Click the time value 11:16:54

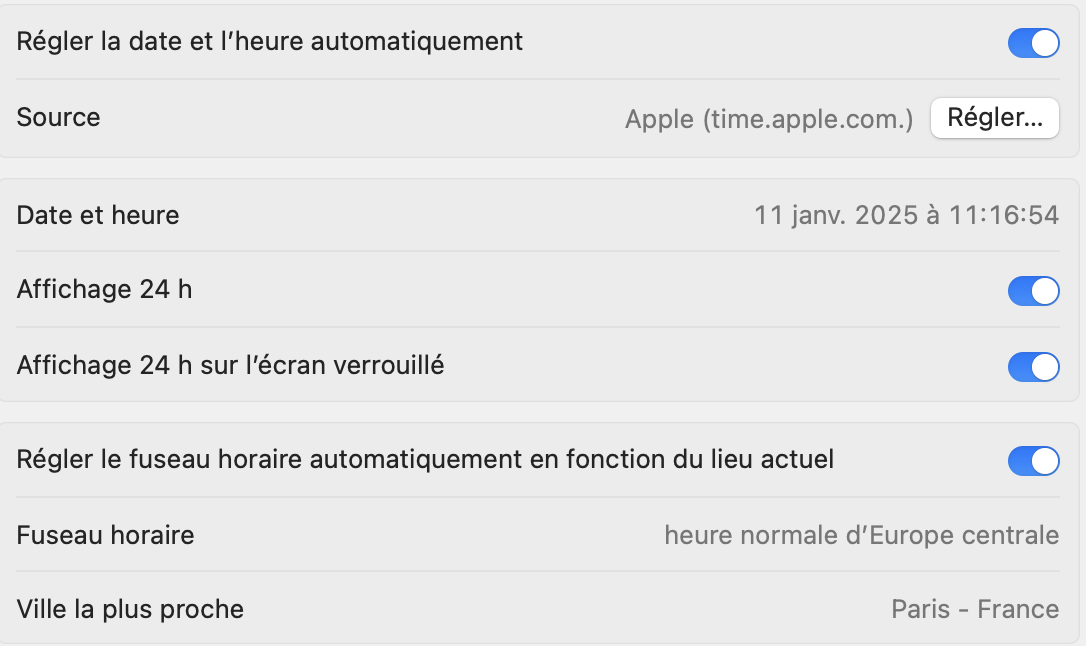pos(1003,215)
